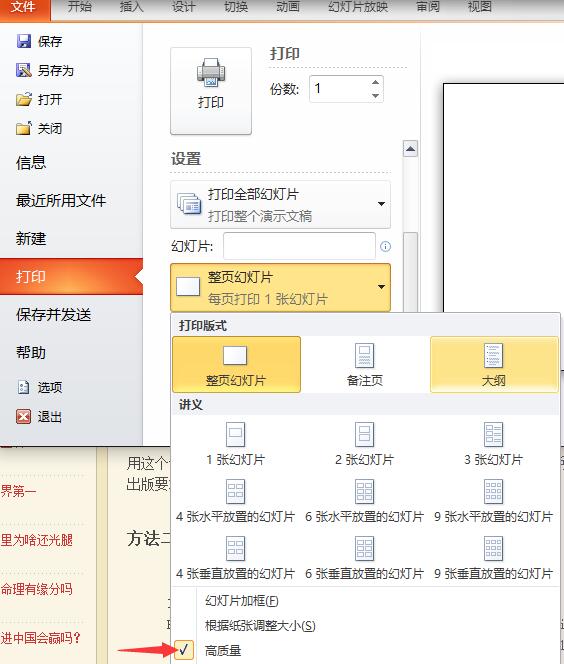Collapse the 整页幻灯片 layout dropdown
The height and width of the screenshot is (664, 564).
pos(280,288)
